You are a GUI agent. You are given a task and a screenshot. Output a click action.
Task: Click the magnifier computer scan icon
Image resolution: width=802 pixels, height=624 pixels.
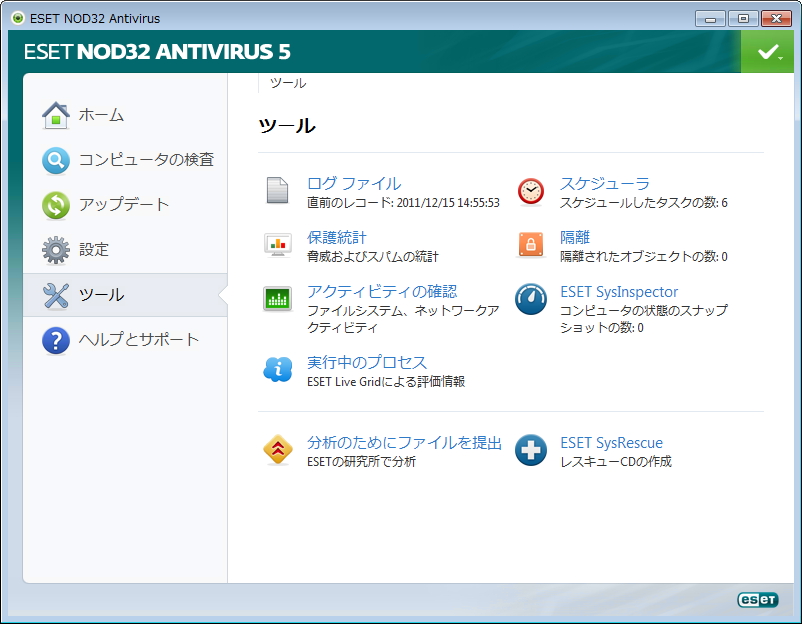[55, 160]
